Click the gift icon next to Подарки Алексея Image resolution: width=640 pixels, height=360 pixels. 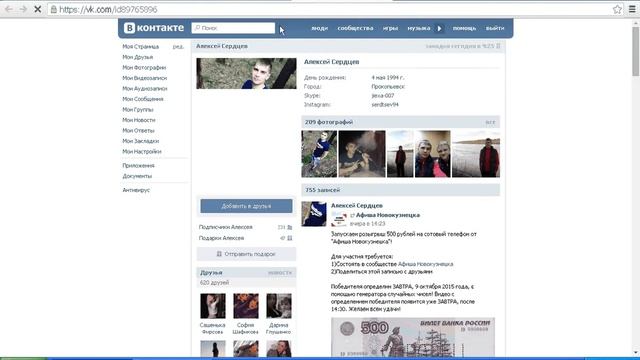pyautogui.click(x=289, y=238)
